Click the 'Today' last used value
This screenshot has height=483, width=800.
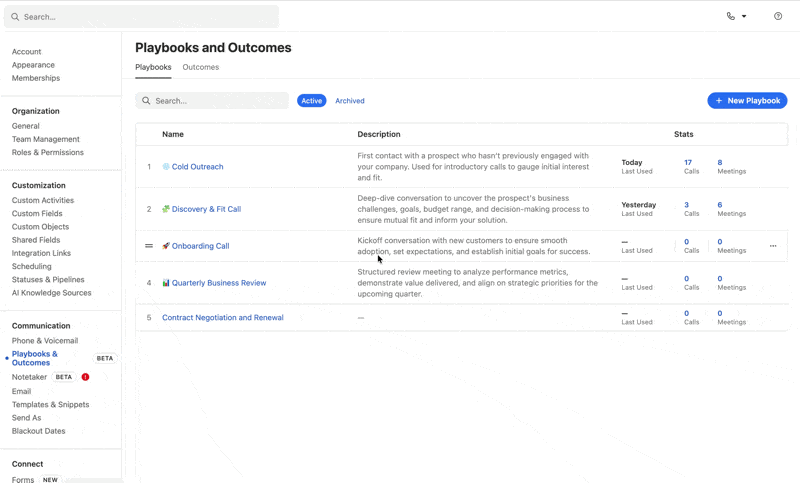coord(632,162)
